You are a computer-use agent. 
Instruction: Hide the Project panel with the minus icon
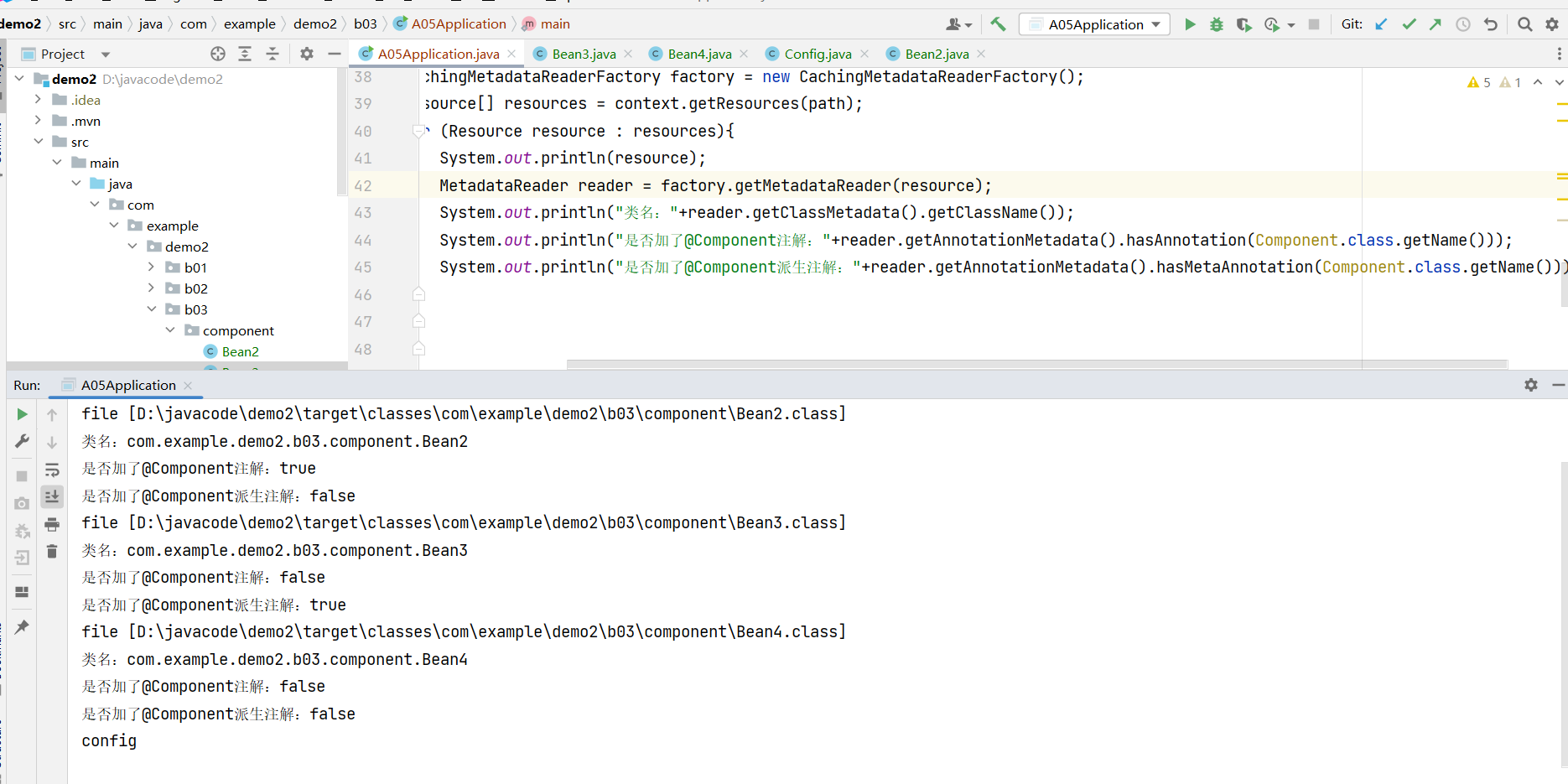click(x=335, y=54)
